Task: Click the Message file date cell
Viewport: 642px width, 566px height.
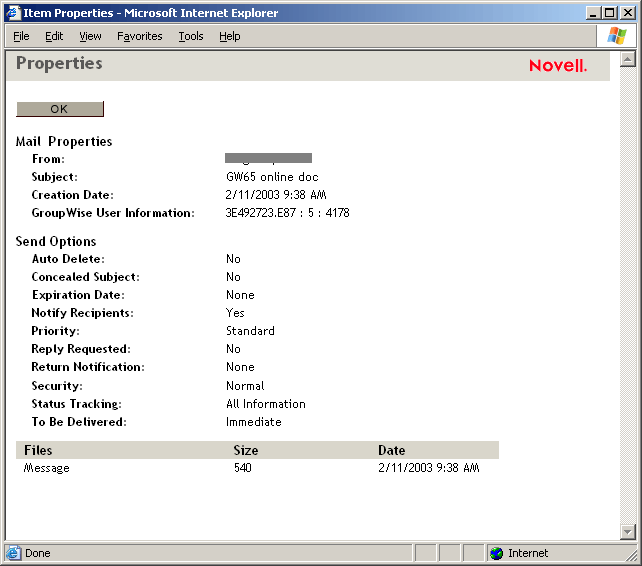Action: pos(429,468)
